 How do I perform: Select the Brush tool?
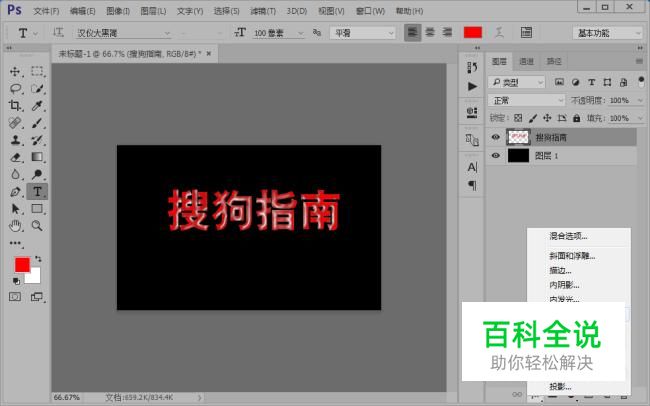point(37,123)
